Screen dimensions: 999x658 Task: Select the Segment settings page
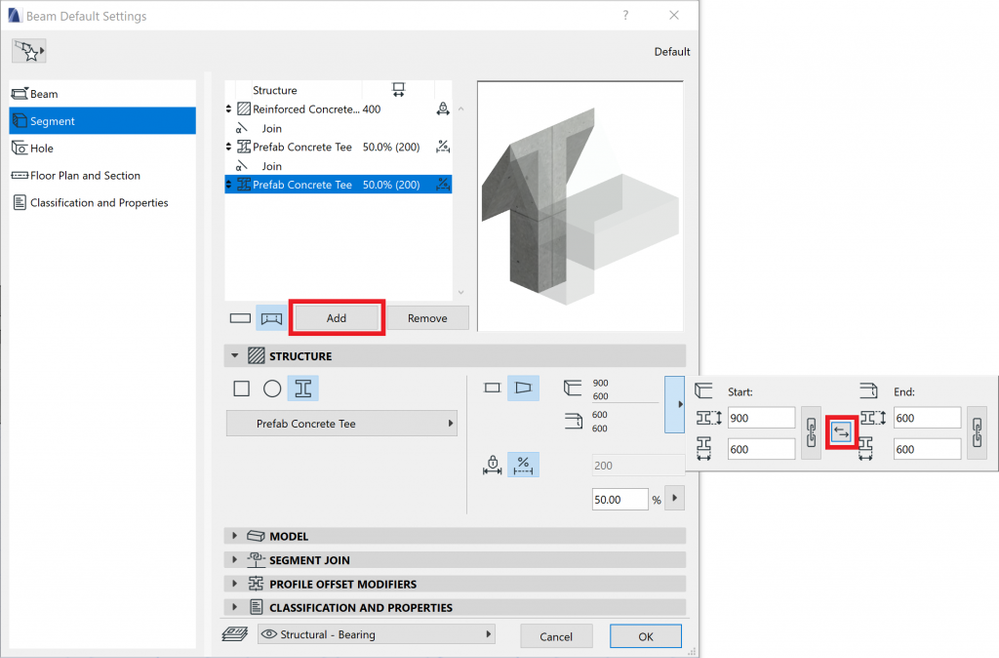click(102, 120)
